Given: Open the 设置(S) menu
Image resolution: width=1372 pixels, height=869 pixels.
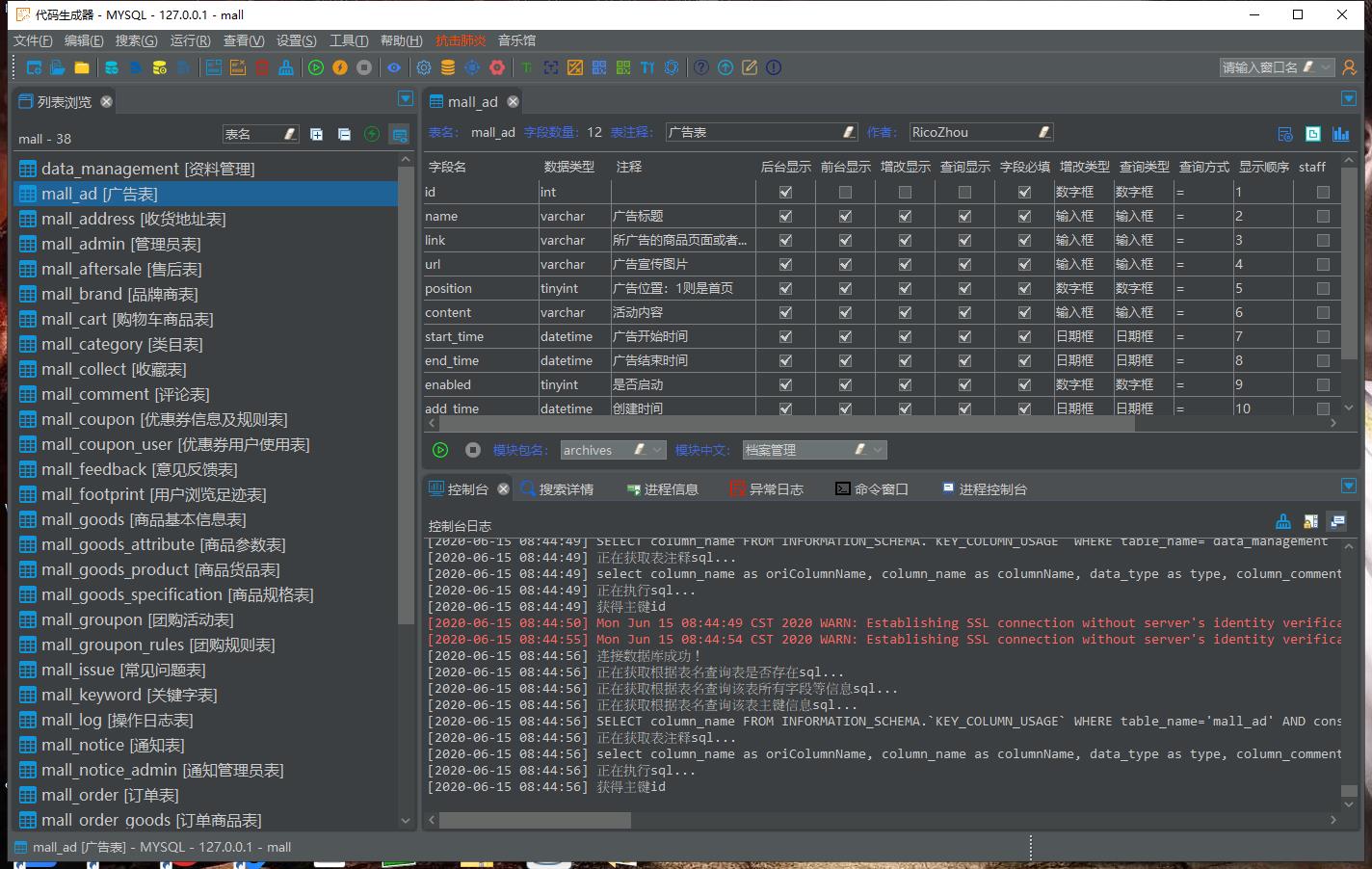Looking at the screenshot, I should pos(296,40).
